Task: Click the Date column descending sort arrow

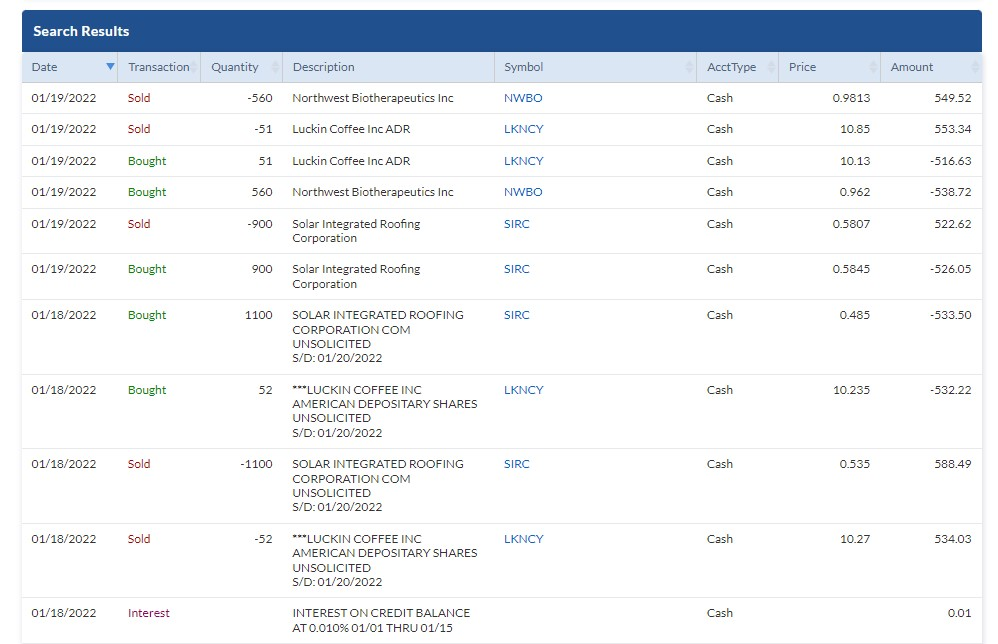Action: point(110,67)
